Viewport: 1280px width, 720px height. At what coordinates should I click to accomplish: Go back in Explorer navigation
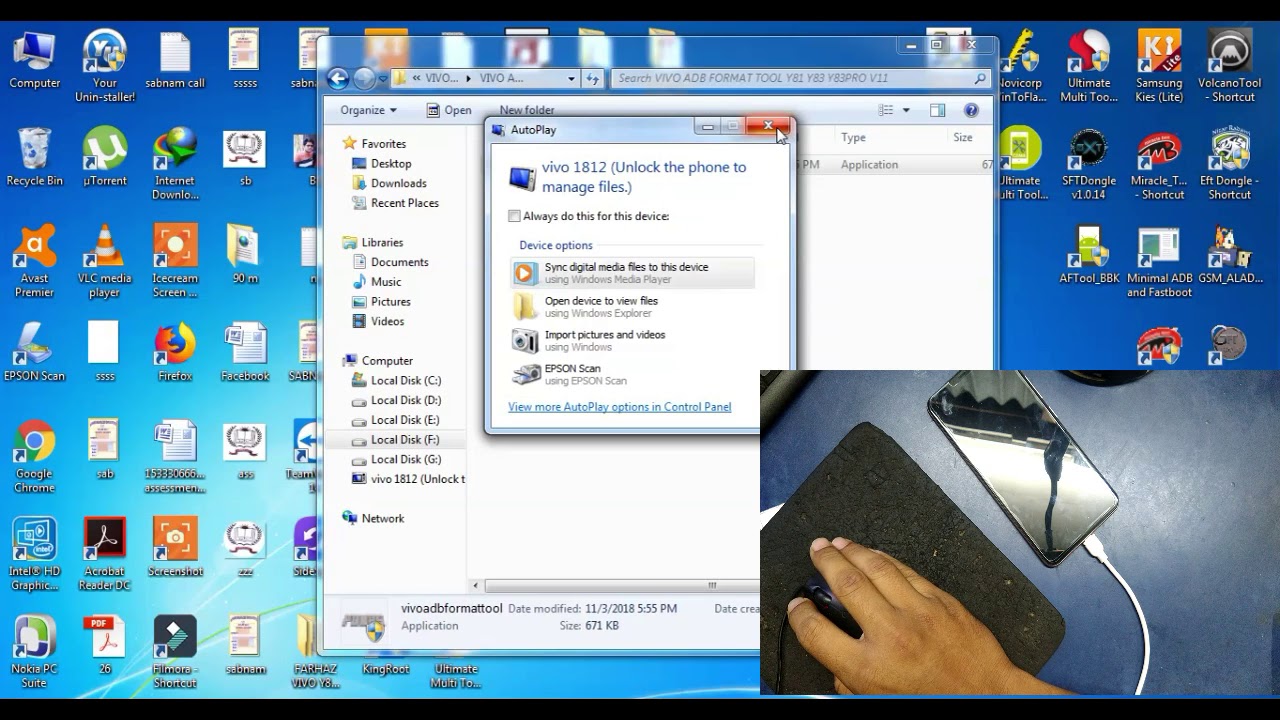[338, 78]
